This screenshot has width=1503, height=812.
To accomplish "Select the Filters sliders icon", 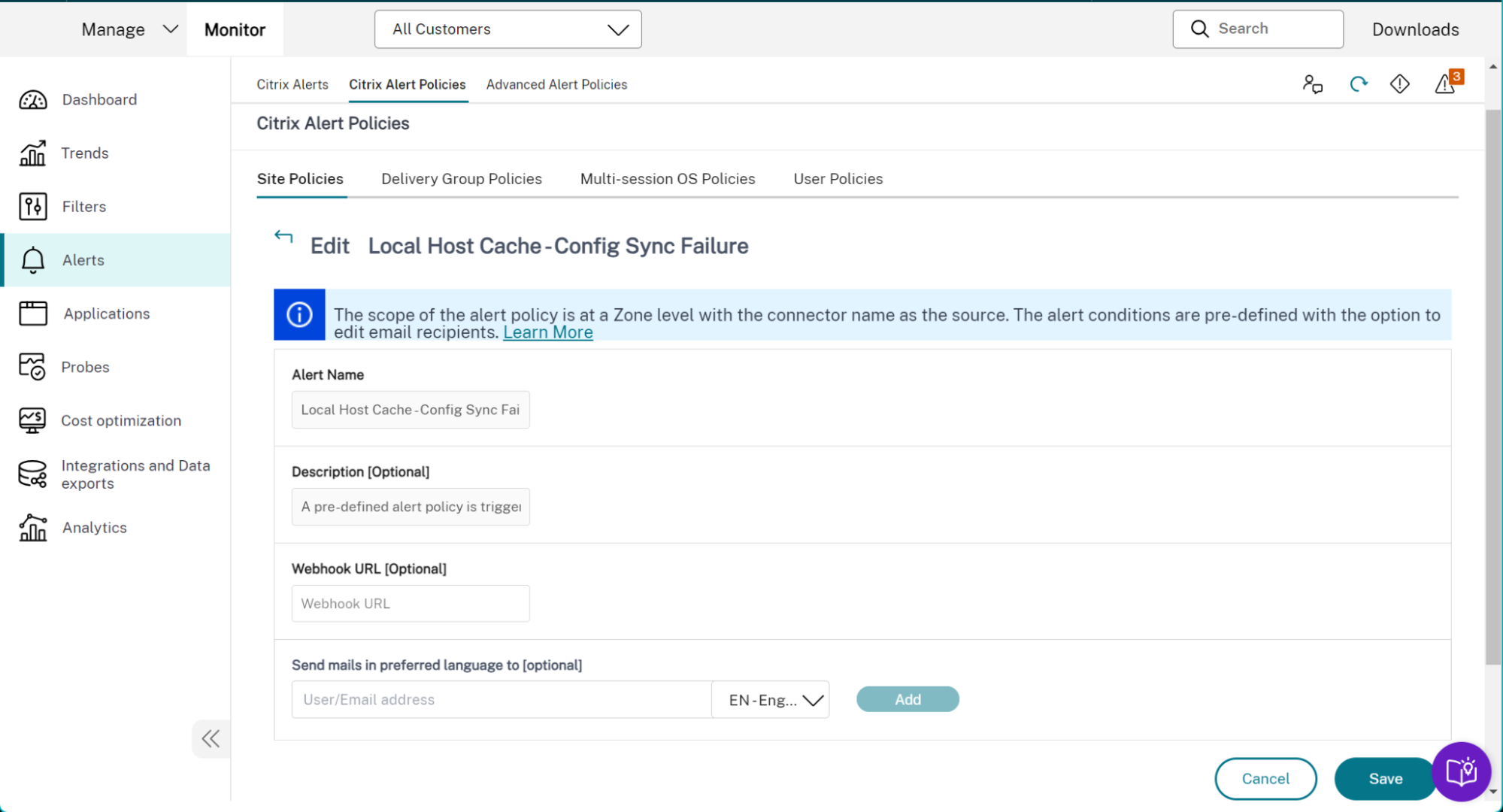I will 32,207.
